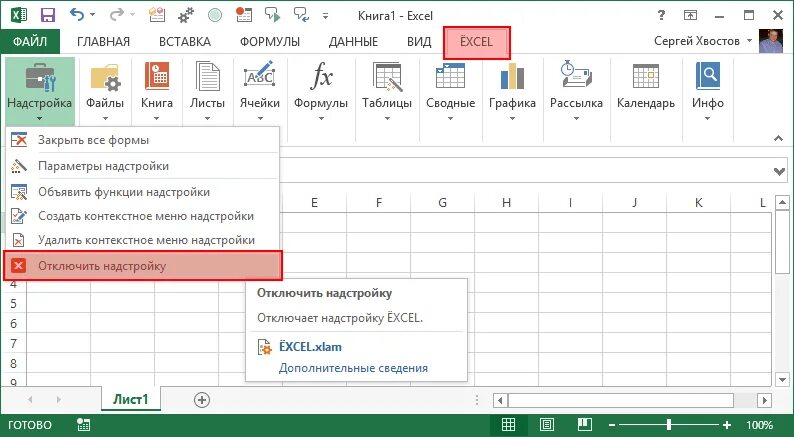The image size is (794, 437).
Task: Select row header 6
Action: pyautogui.click(x=13, y=324)
